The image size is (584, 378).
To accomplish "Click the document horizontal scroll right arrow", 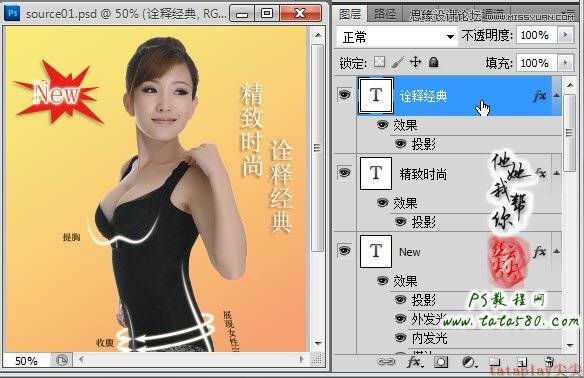I will 302,359.
